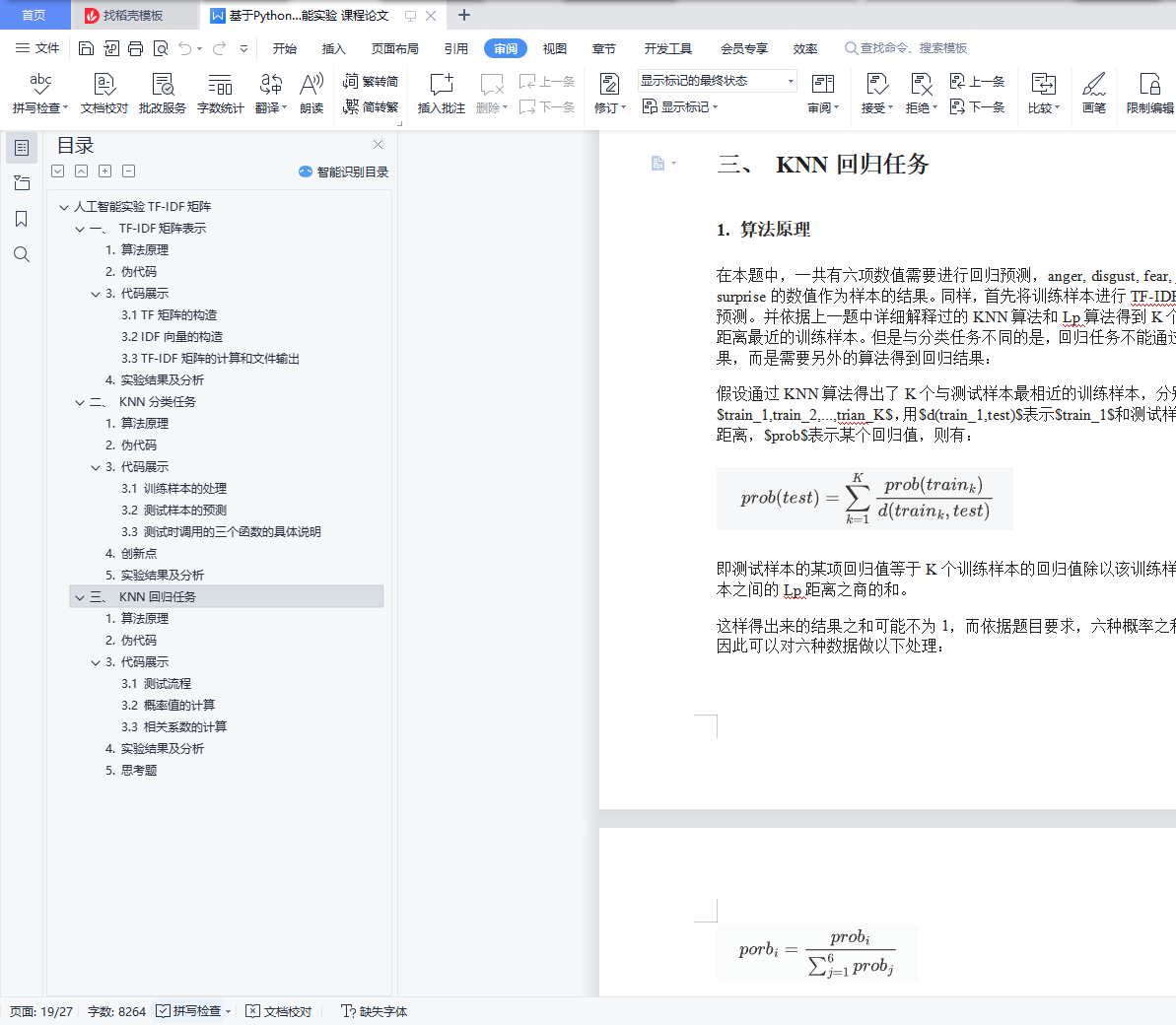Click the 字数: 8264 status bar entry
Viewport: 1176px width, 1025px height.
click(116, 1011)
